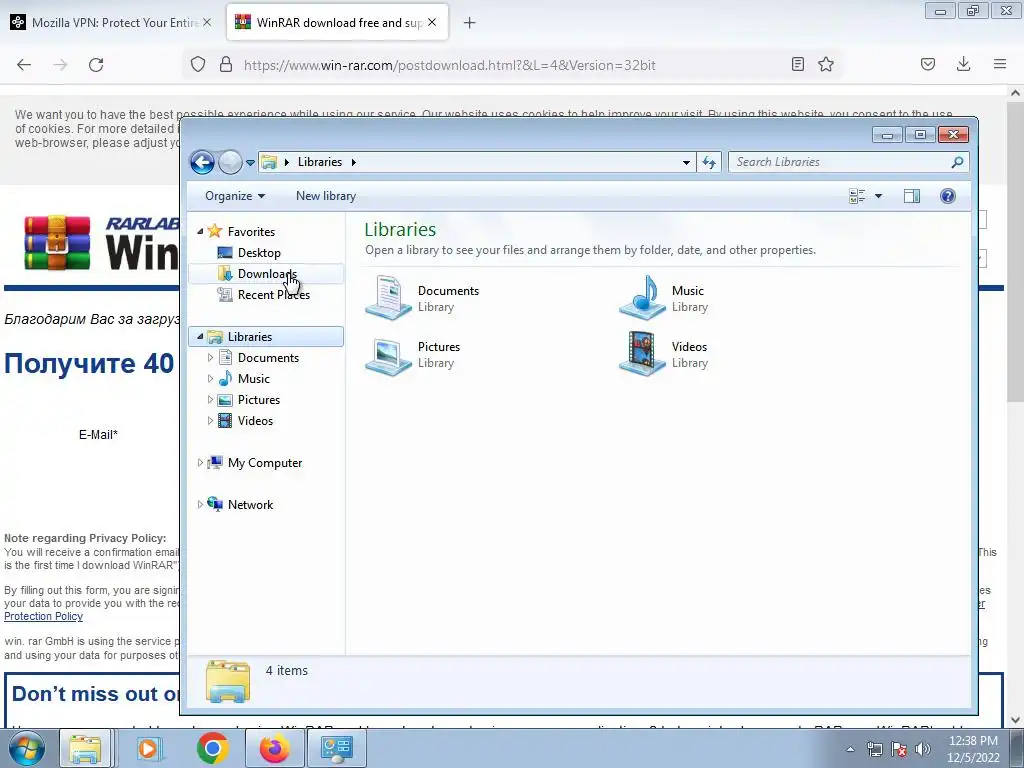Expand Documents in the navigation tree
Screen dimensions: 1024x768
pos(210,358)
